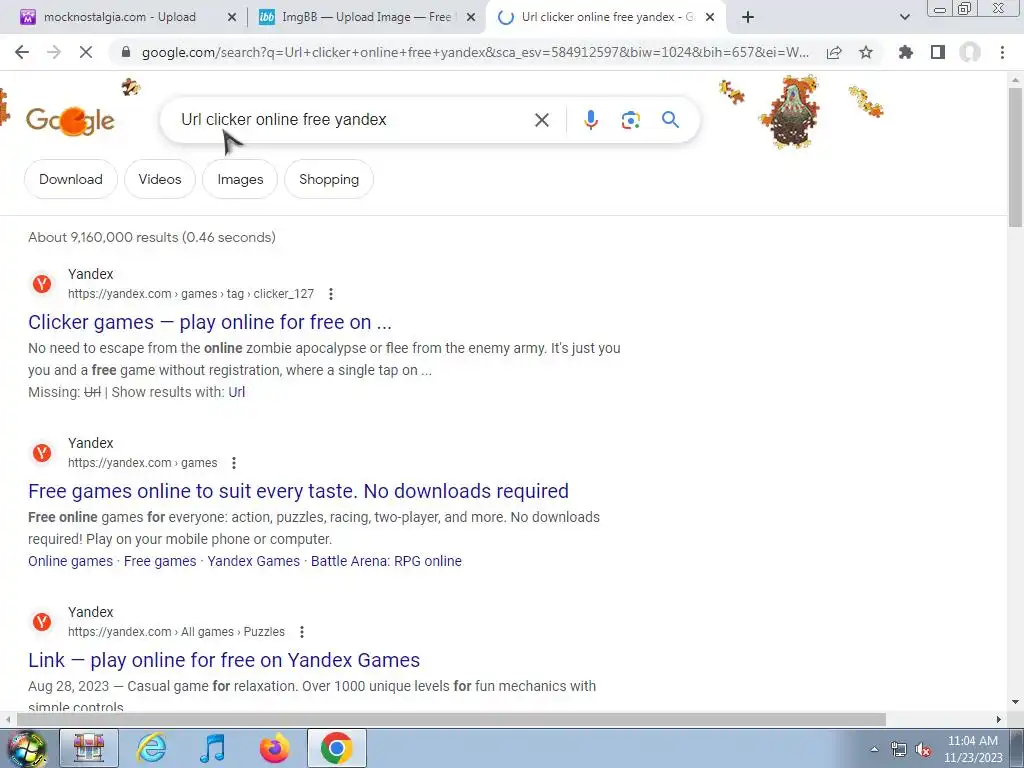
Task: Click the Yandex favicon of the first result
Action: [42, 284]
